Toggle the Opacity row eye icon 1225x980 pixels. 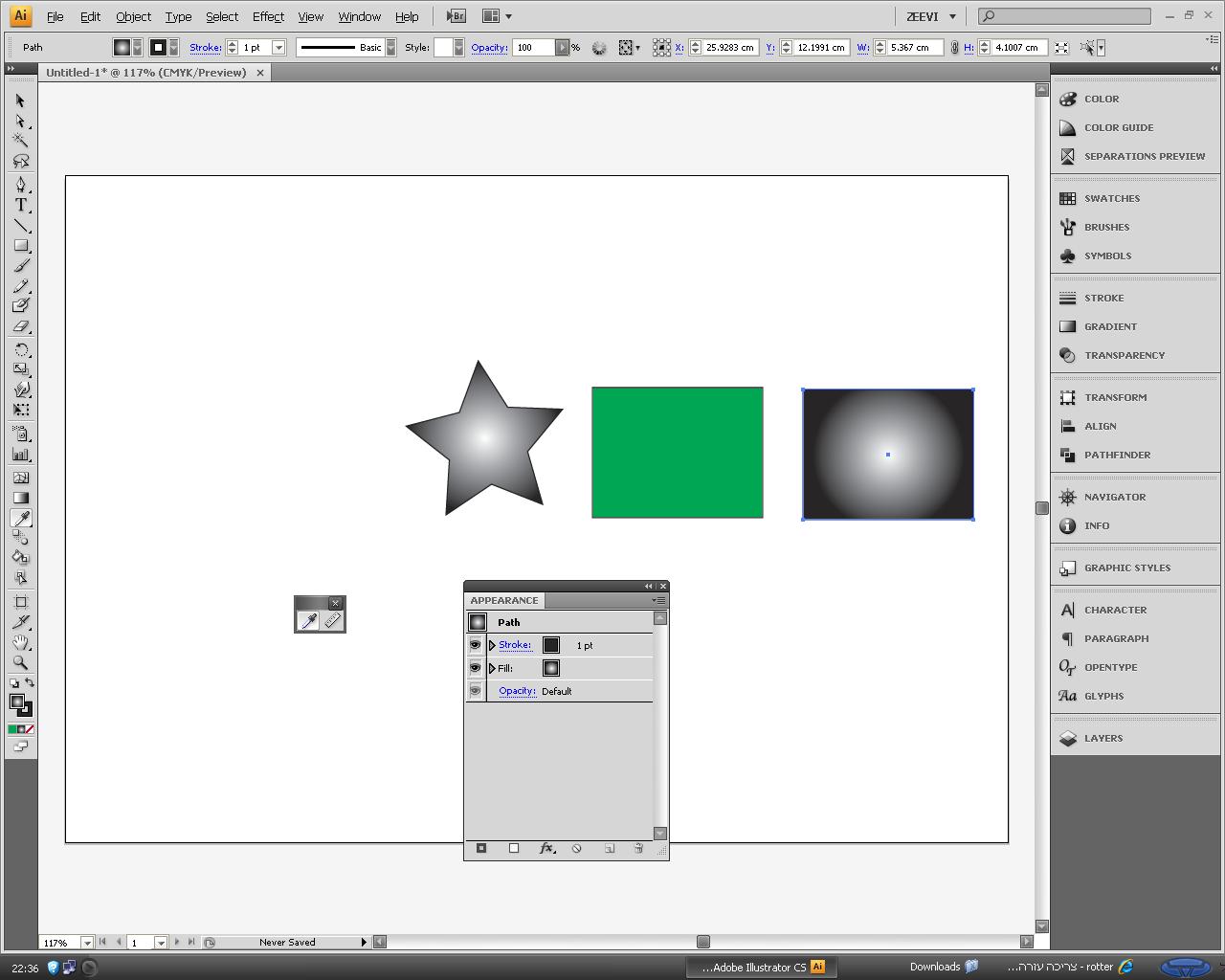pos(475,691)
